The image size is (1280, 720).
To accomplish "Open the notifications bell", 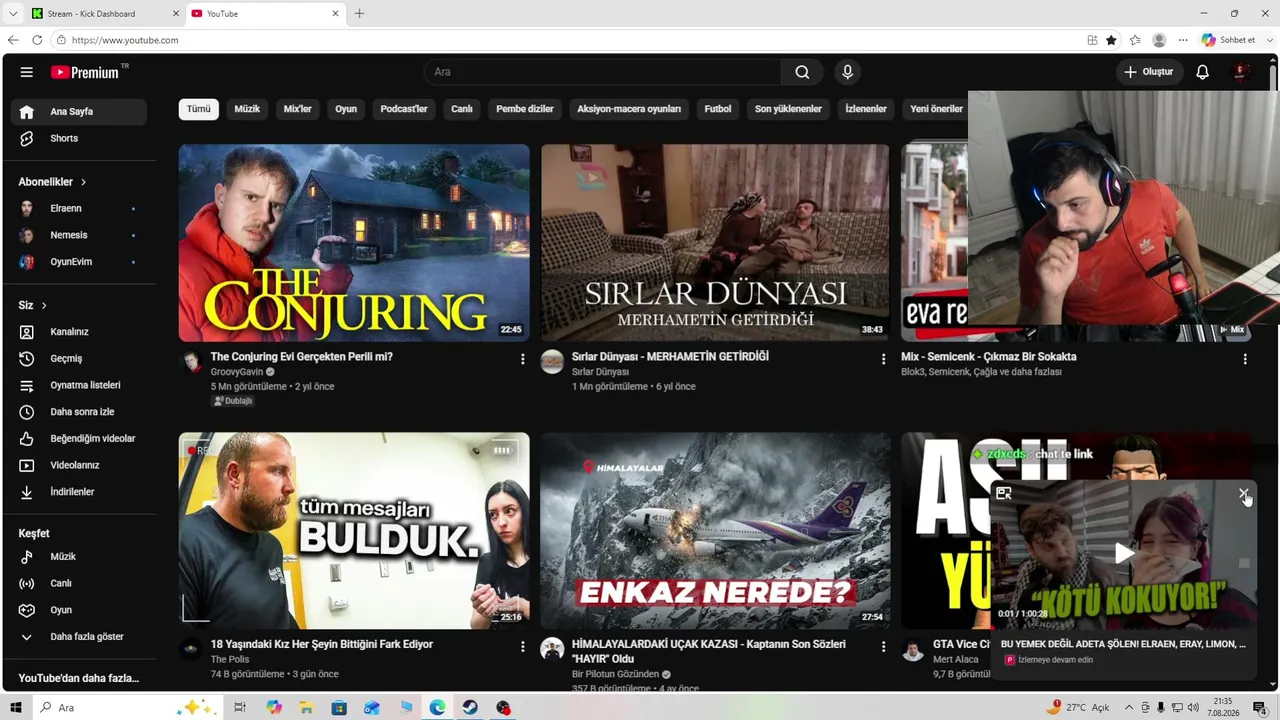I will 1202,72.
